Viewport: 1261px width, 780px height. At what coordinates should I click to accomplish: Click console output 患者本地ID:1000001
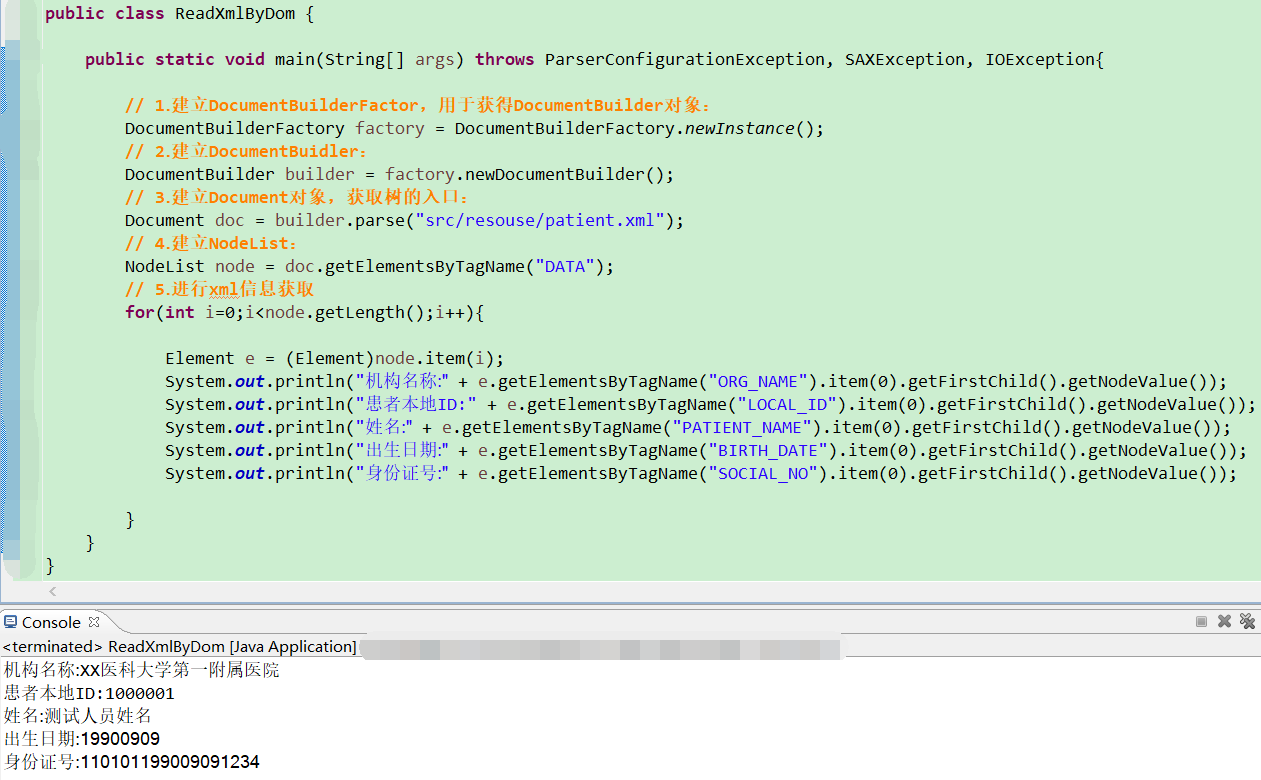coord(89,693)
